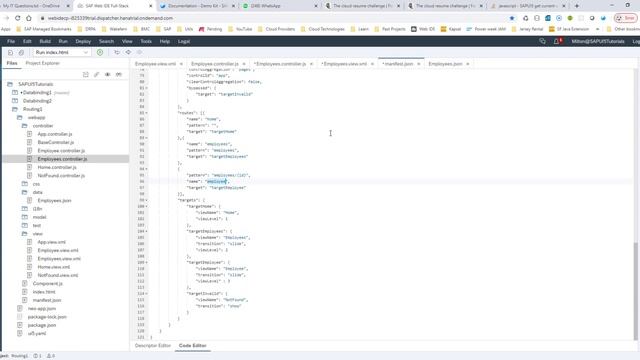Image resolution: width=640 pixels, height=360 pixels.
Task: Open the File menu
Action: click(x=11, y=41)
